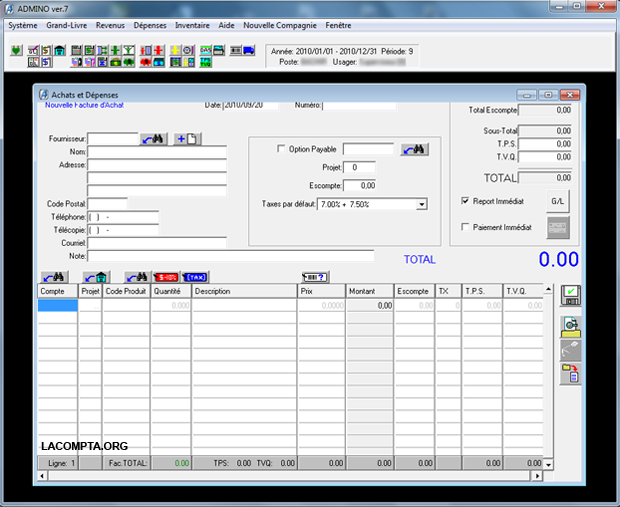Click the G/L button

tap(558, 201)
